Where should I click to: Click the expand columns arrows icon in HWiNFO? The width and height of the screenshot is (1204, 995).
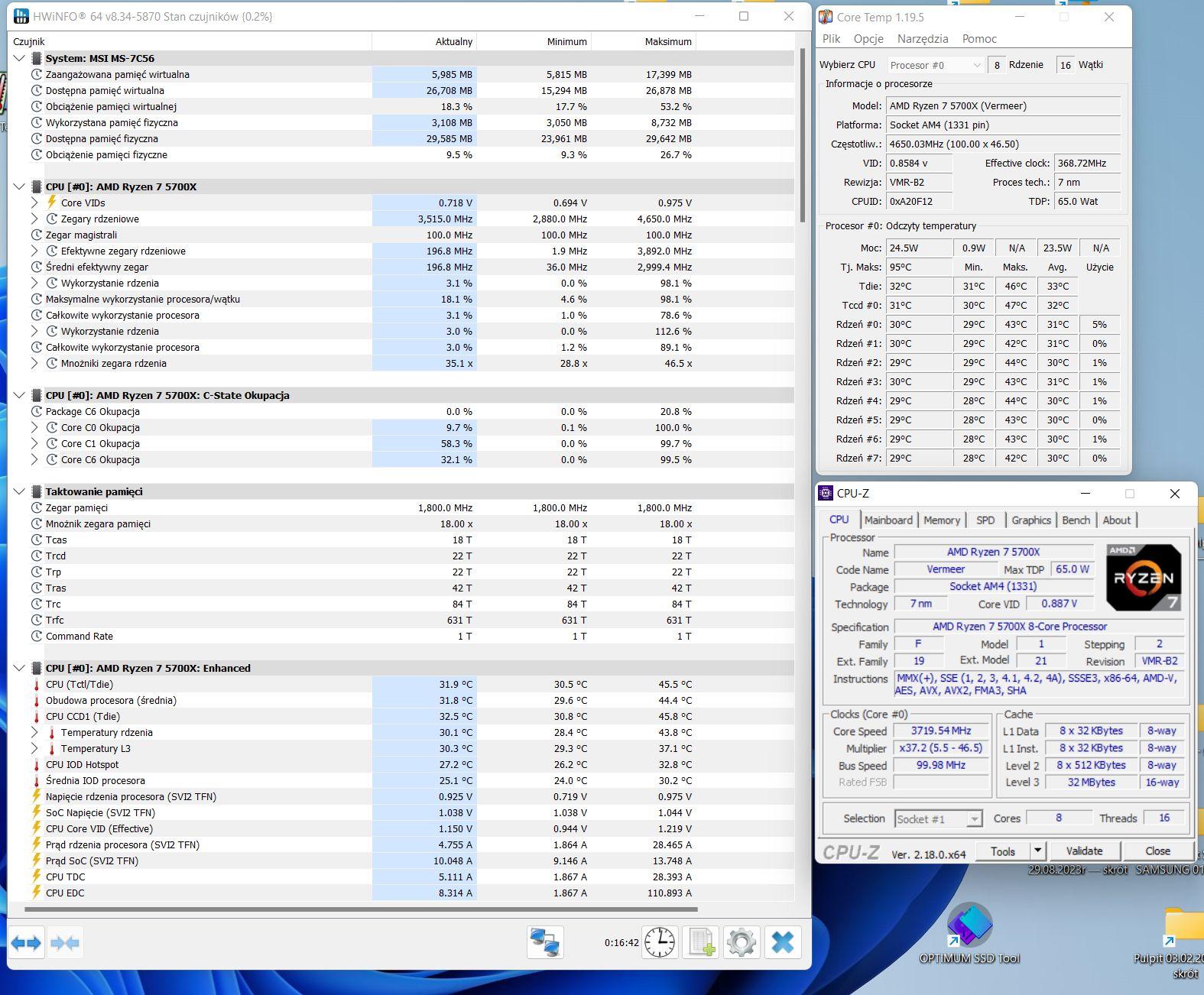pos(26,943)
